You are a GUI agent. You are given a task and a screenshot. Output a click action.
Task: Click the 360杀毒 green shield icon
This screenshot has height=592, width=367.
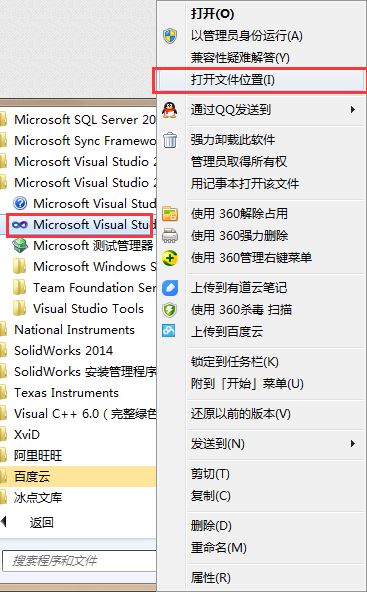coord(170,310)
